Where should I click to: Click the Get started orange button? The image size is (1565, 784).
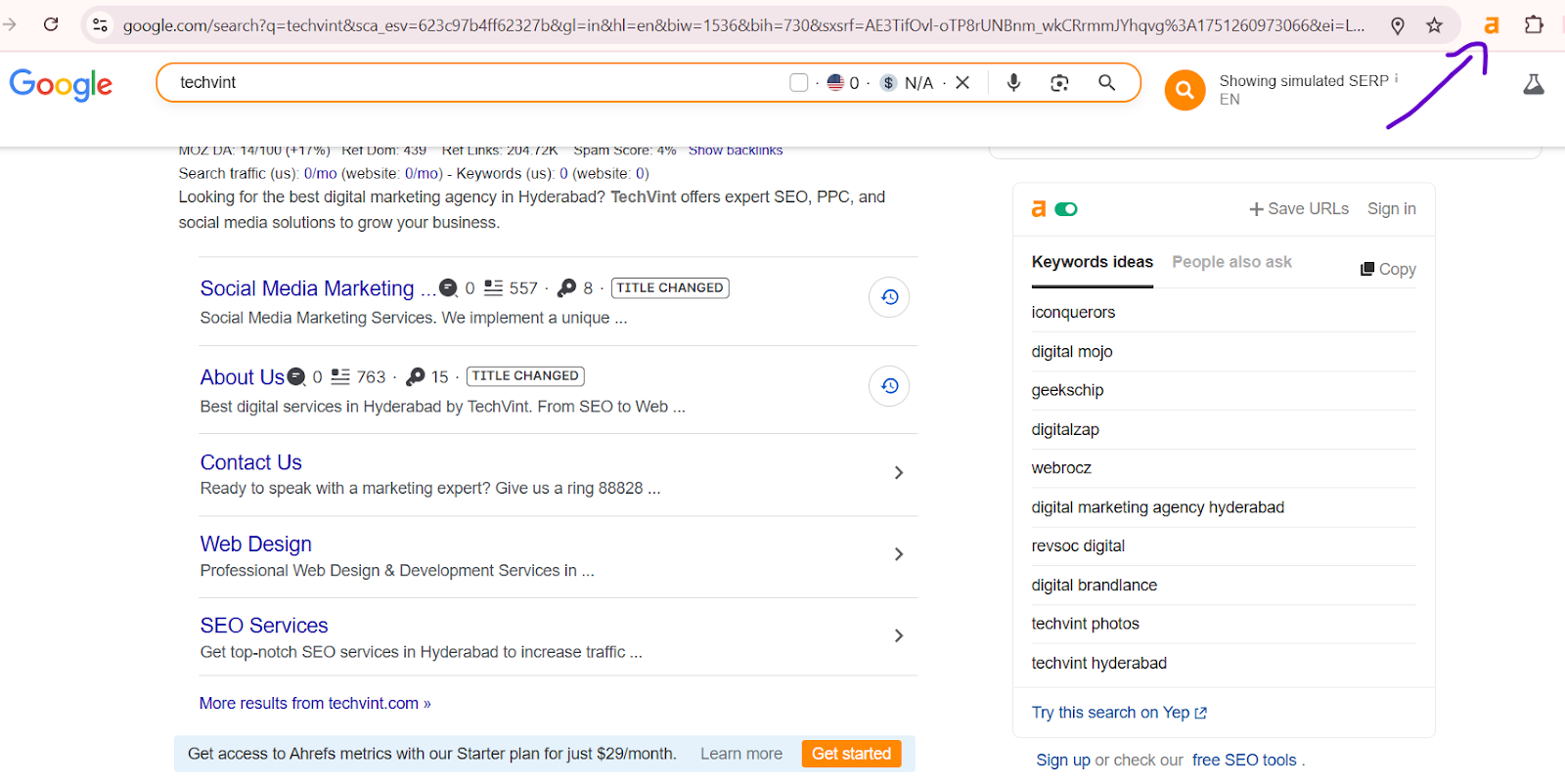tap(851, 754)
